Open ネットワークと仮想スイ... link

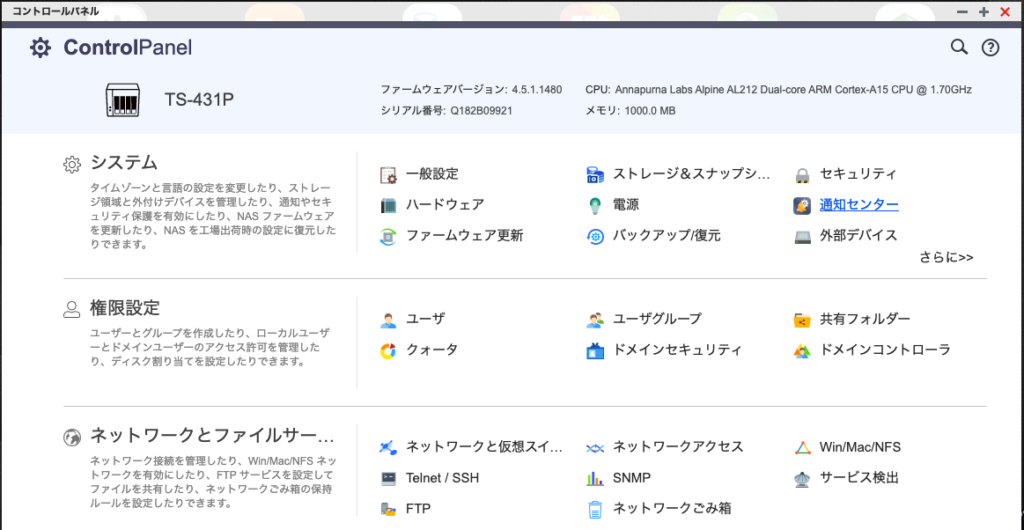click(484, 447)
